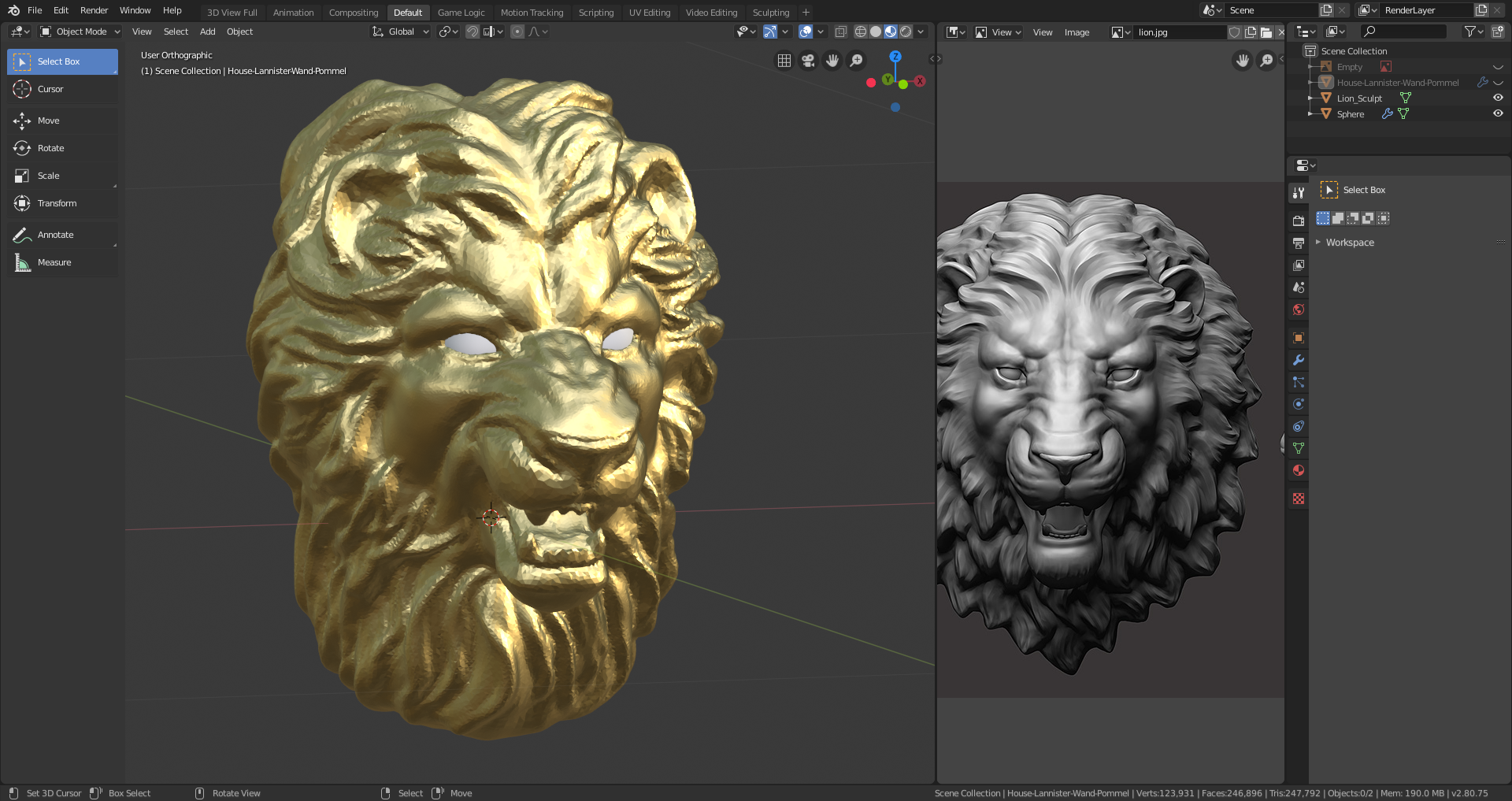The height and width of the screenshot is (801, 1512).
Task: Switch to wireframe viewport shading
Action: pos(861,32)
